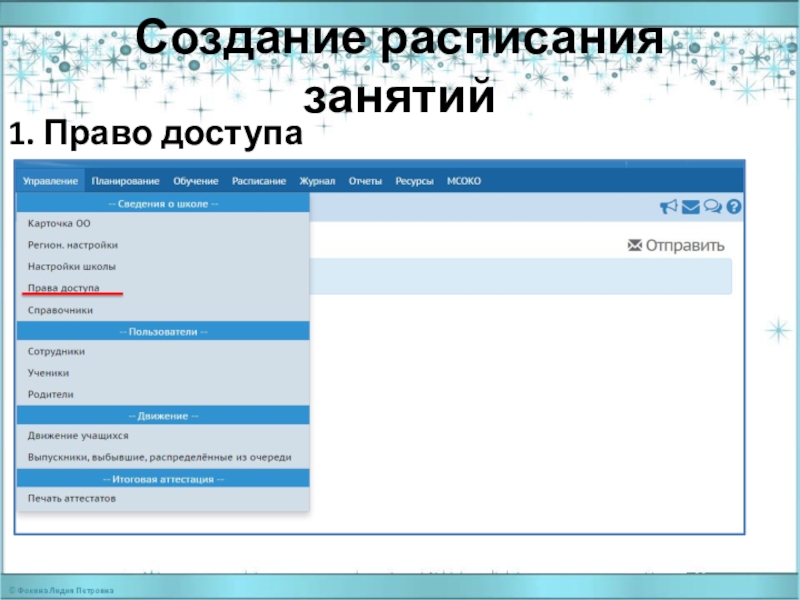The image size is (800, 600).
Task: Choose Регион. настройки in the menu
Action: click(x=73, y=245)
